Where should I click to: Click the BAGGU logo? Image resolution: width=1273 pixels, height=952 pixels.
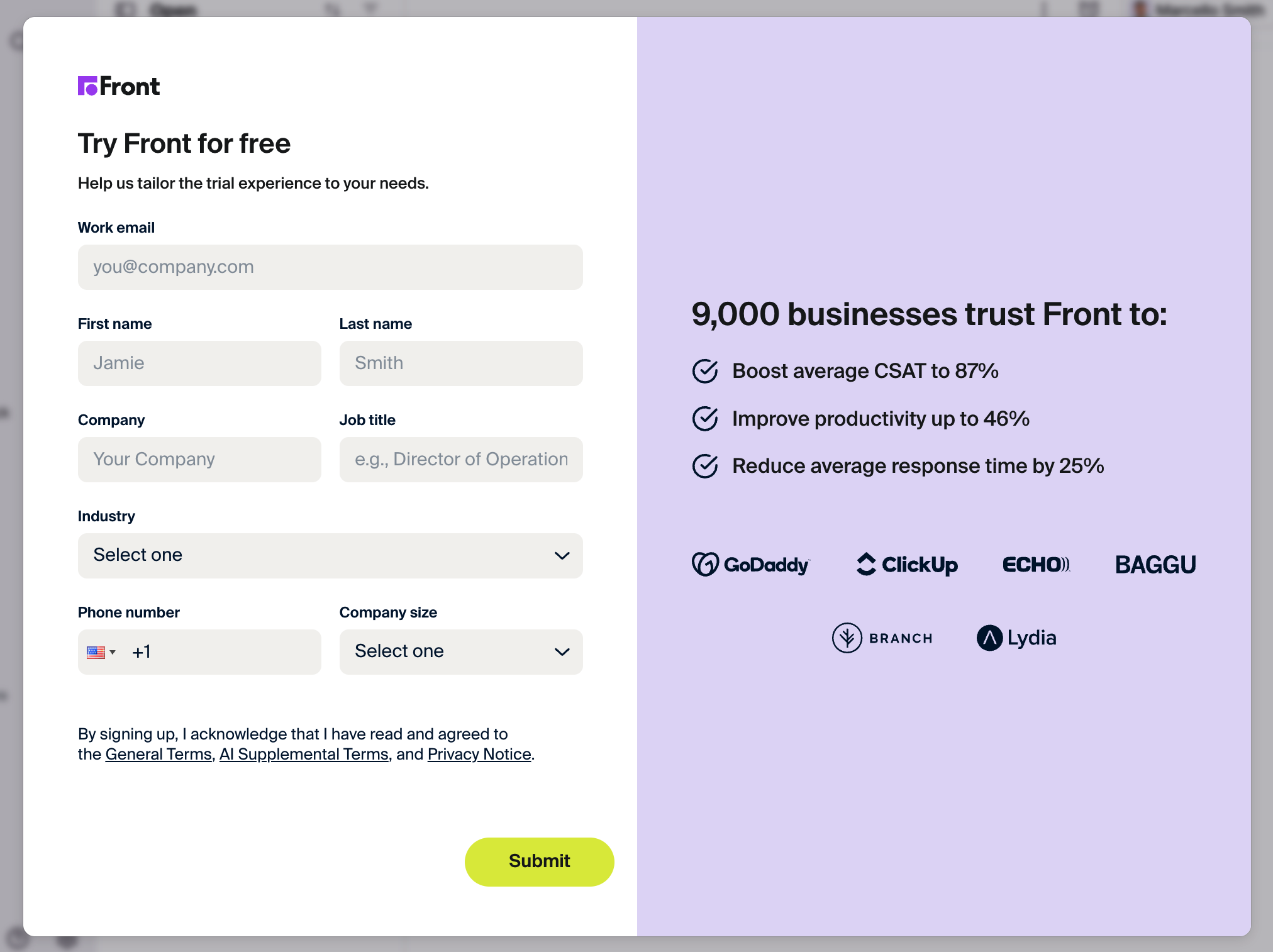point(1155,565)
